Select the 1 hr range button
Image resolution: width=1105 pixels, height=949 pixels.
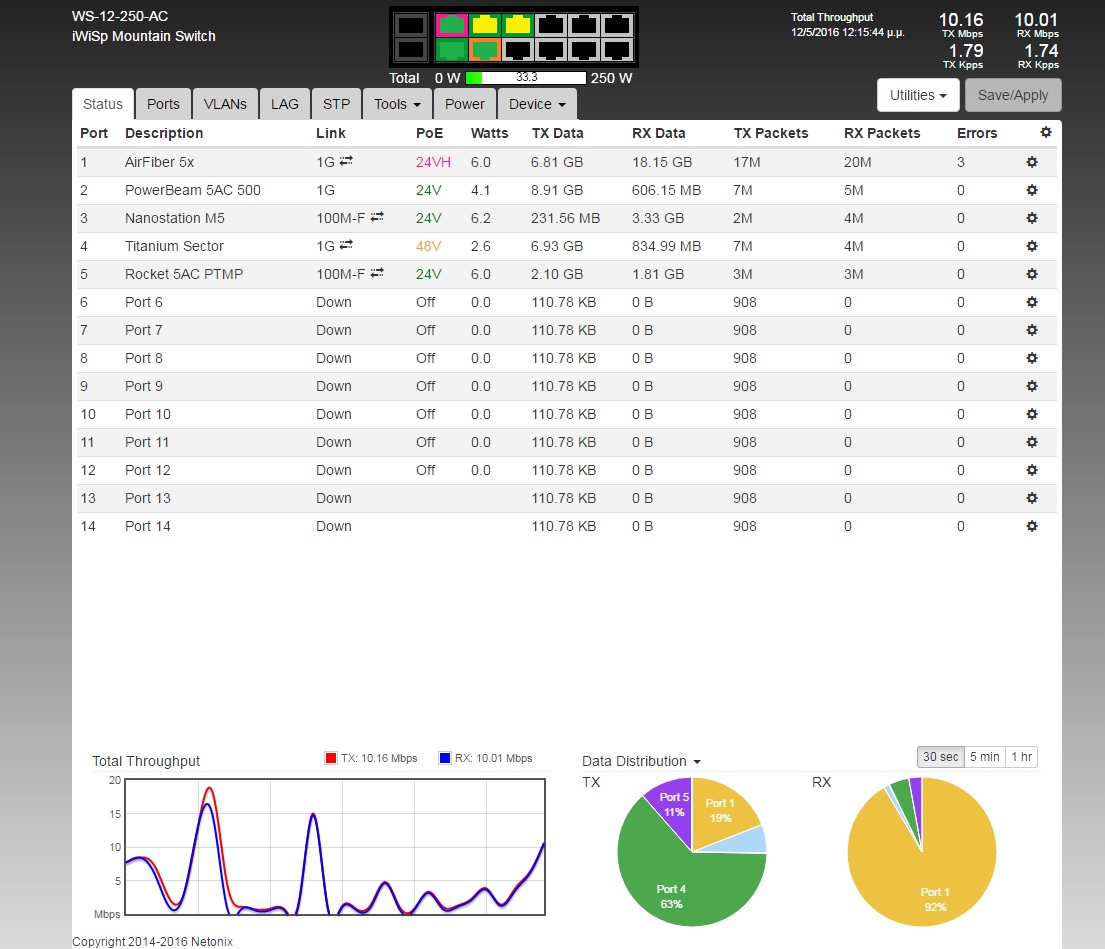1021,757
